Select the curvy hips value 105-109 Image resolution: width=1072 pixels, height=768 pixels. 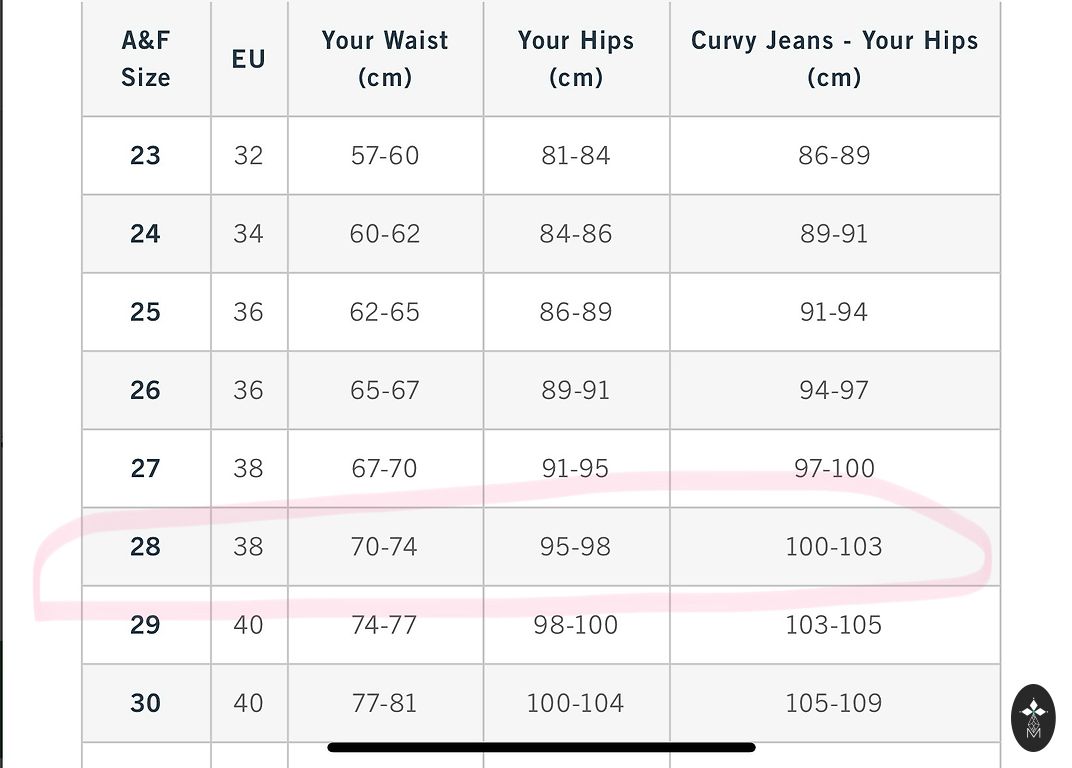tap(834, 703)
